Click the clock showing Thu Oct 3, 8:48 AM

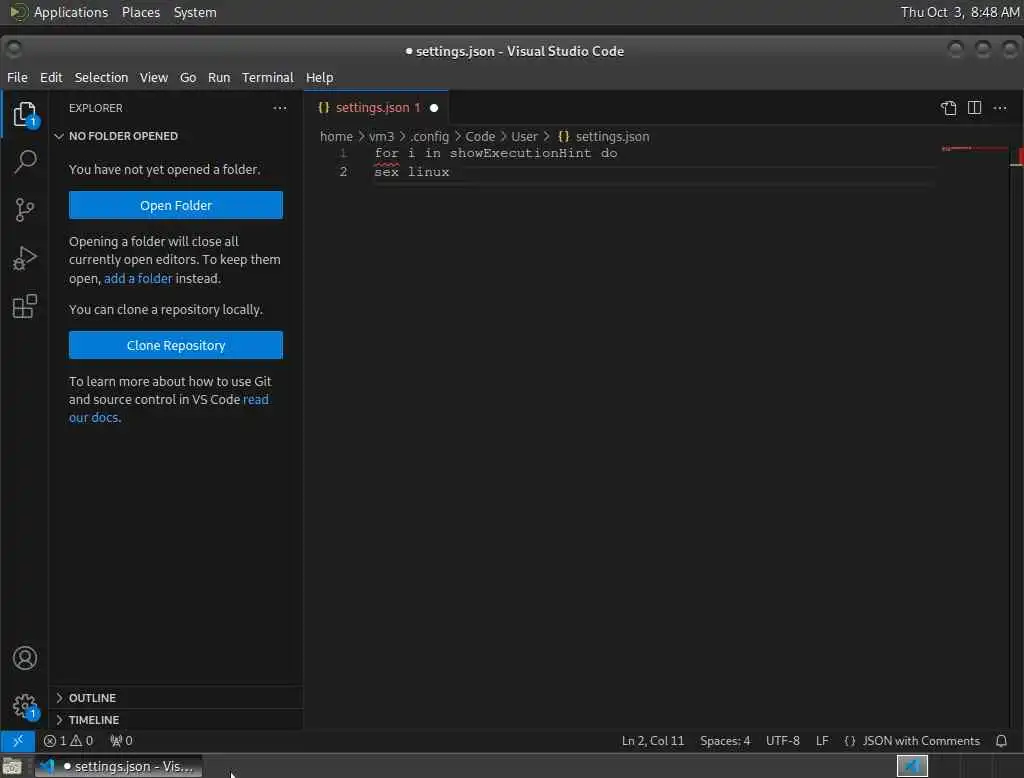(960, 12)
